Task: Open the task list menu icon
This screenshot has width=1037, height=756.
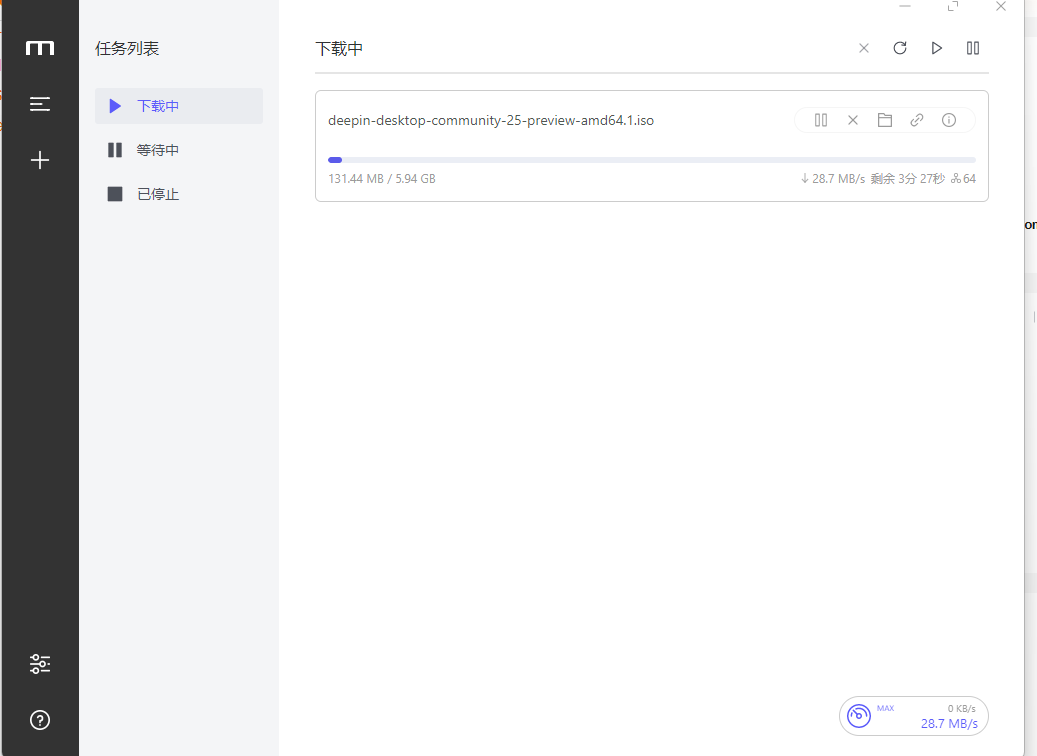Action: (40, 104)
